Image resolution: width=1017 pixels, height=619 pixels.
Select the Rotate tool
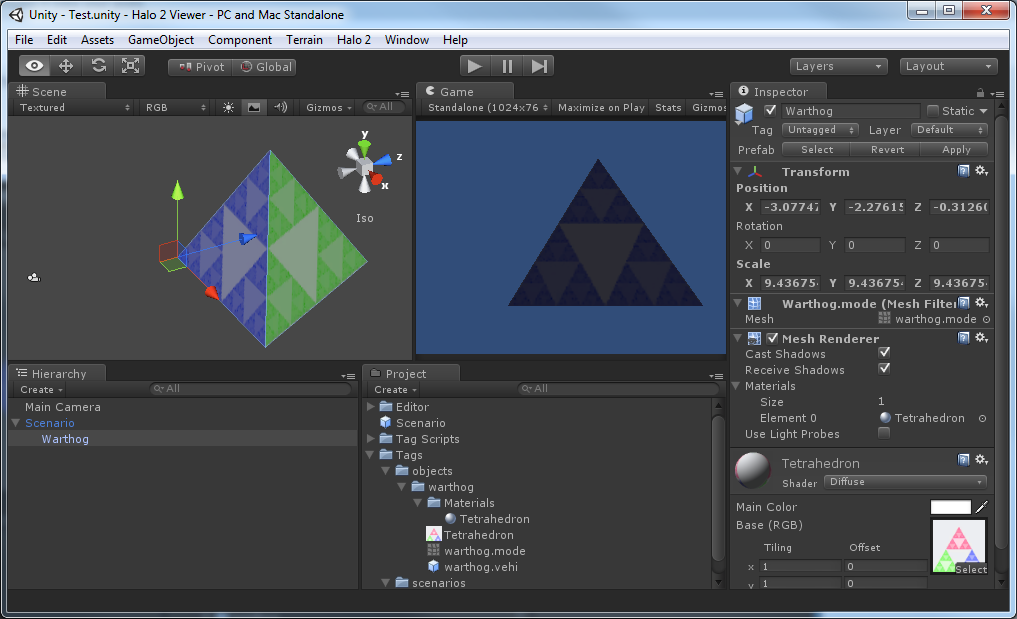coord(98,66)
